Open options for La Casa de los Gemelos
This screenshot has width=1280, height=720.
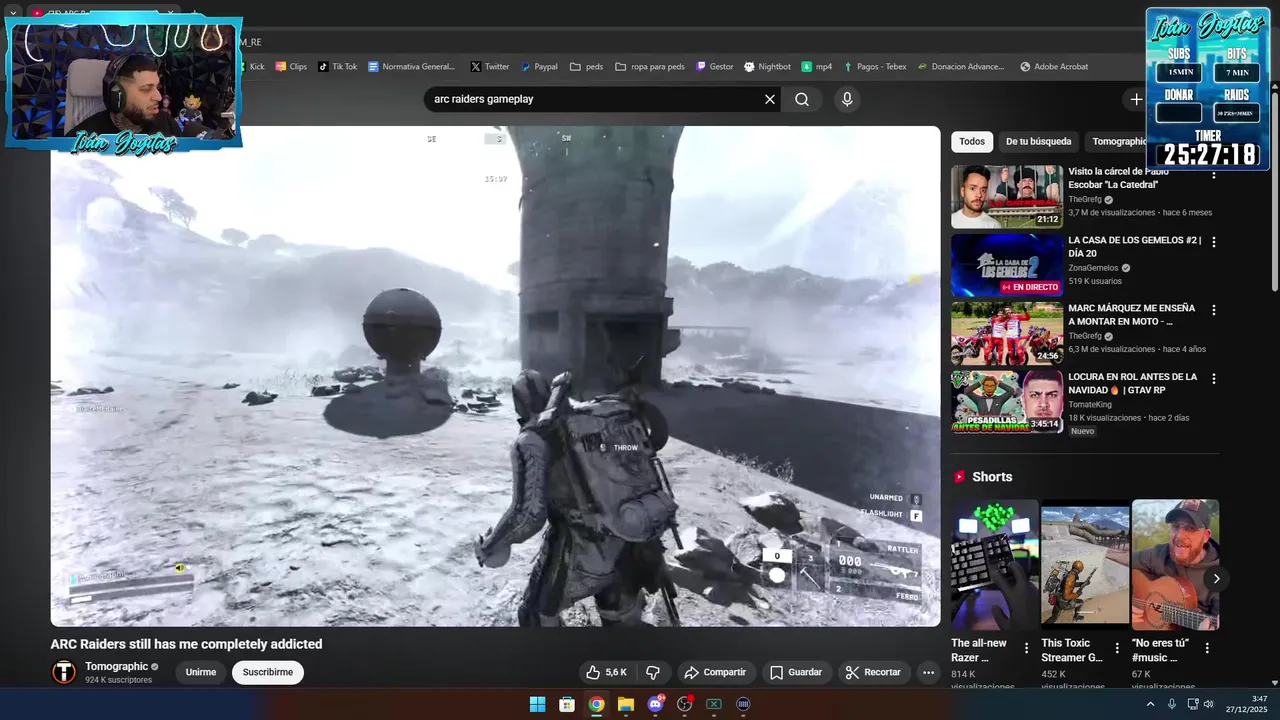pyautogui.click(x=1214, y=242)
